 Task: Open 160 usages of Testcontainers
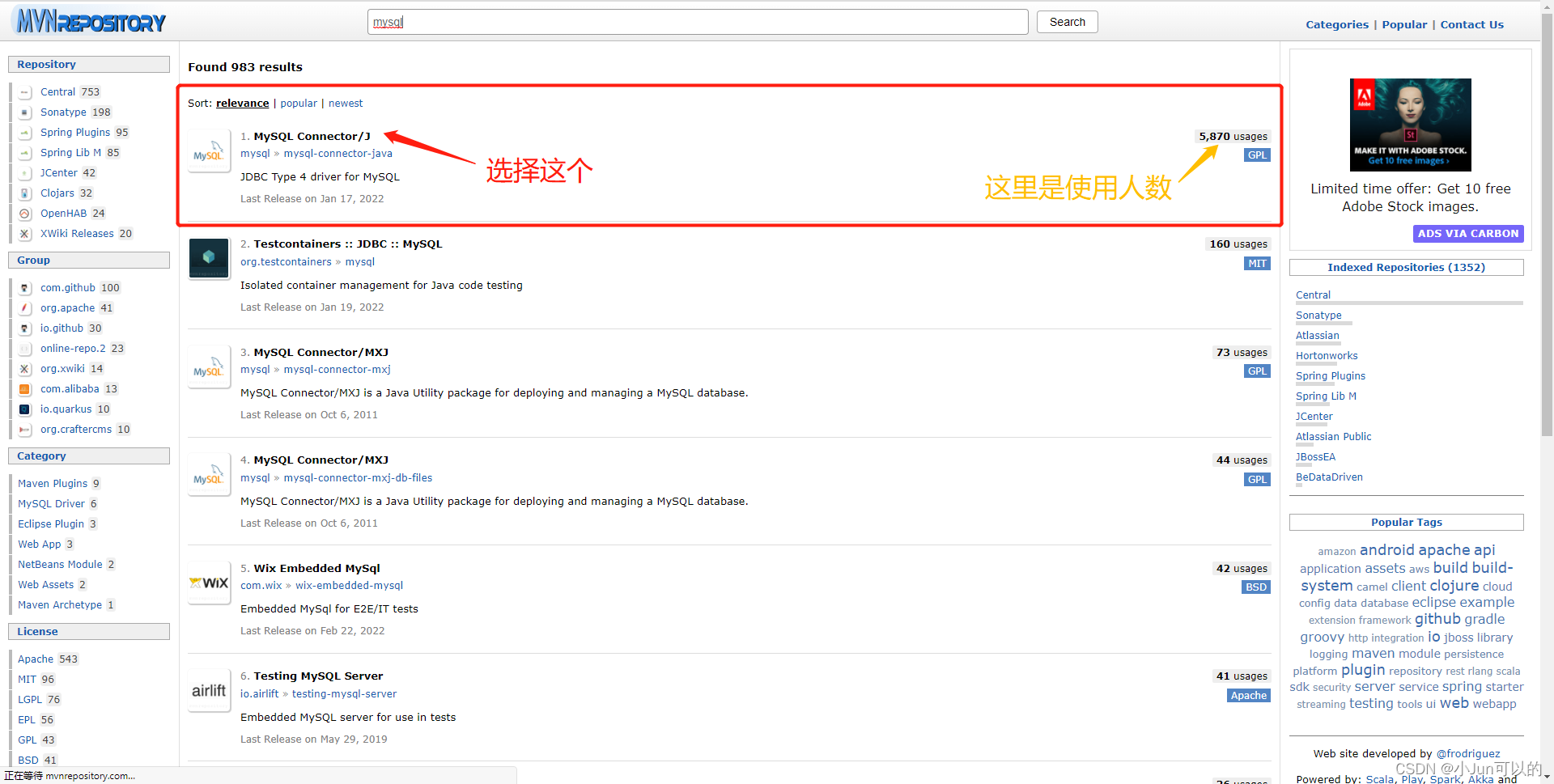coord(1238,244)
